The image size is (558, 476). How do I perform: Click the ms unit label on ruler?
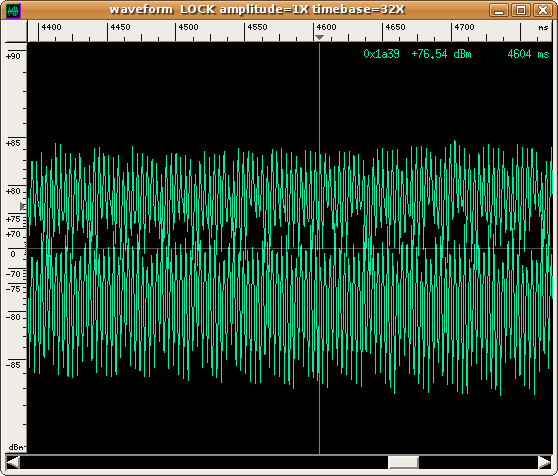pyautogui.click(x=543, y=27)
